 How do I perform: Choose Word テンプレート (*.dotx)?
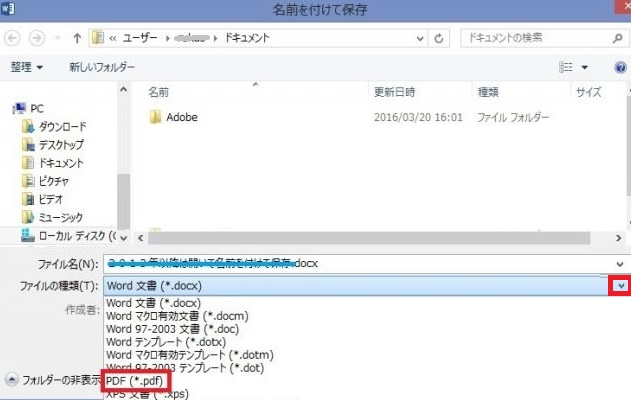pos(166,342)
